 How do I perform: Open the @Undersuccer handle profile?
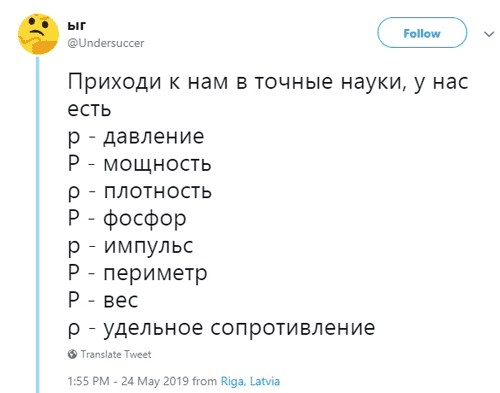pyautogui.click(x=106, y=43)
